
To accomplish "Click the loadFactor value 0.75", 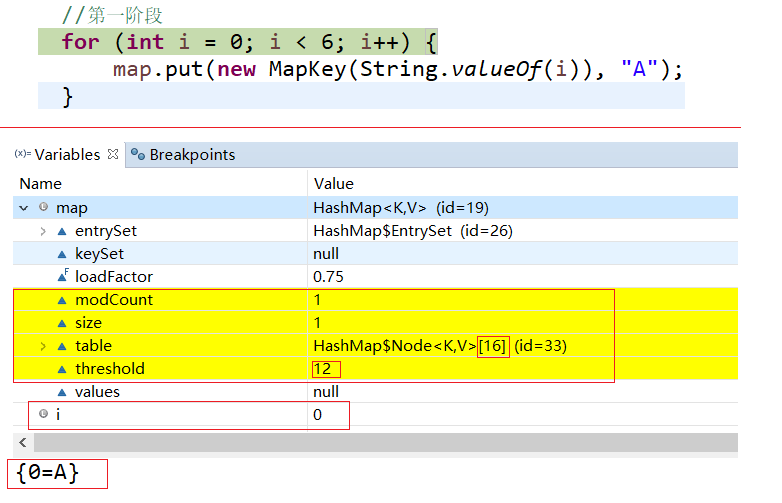I will click(x=328, y=277).
